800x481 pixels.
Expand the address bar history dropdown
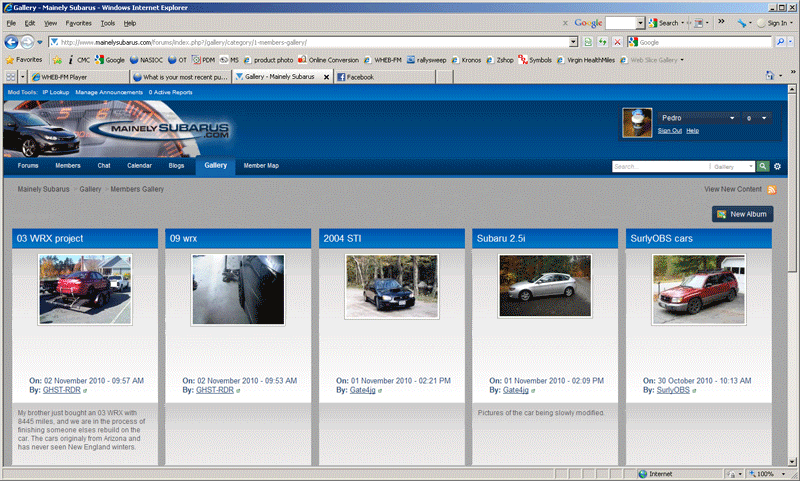pyautogui.click(x=573, y=42)
